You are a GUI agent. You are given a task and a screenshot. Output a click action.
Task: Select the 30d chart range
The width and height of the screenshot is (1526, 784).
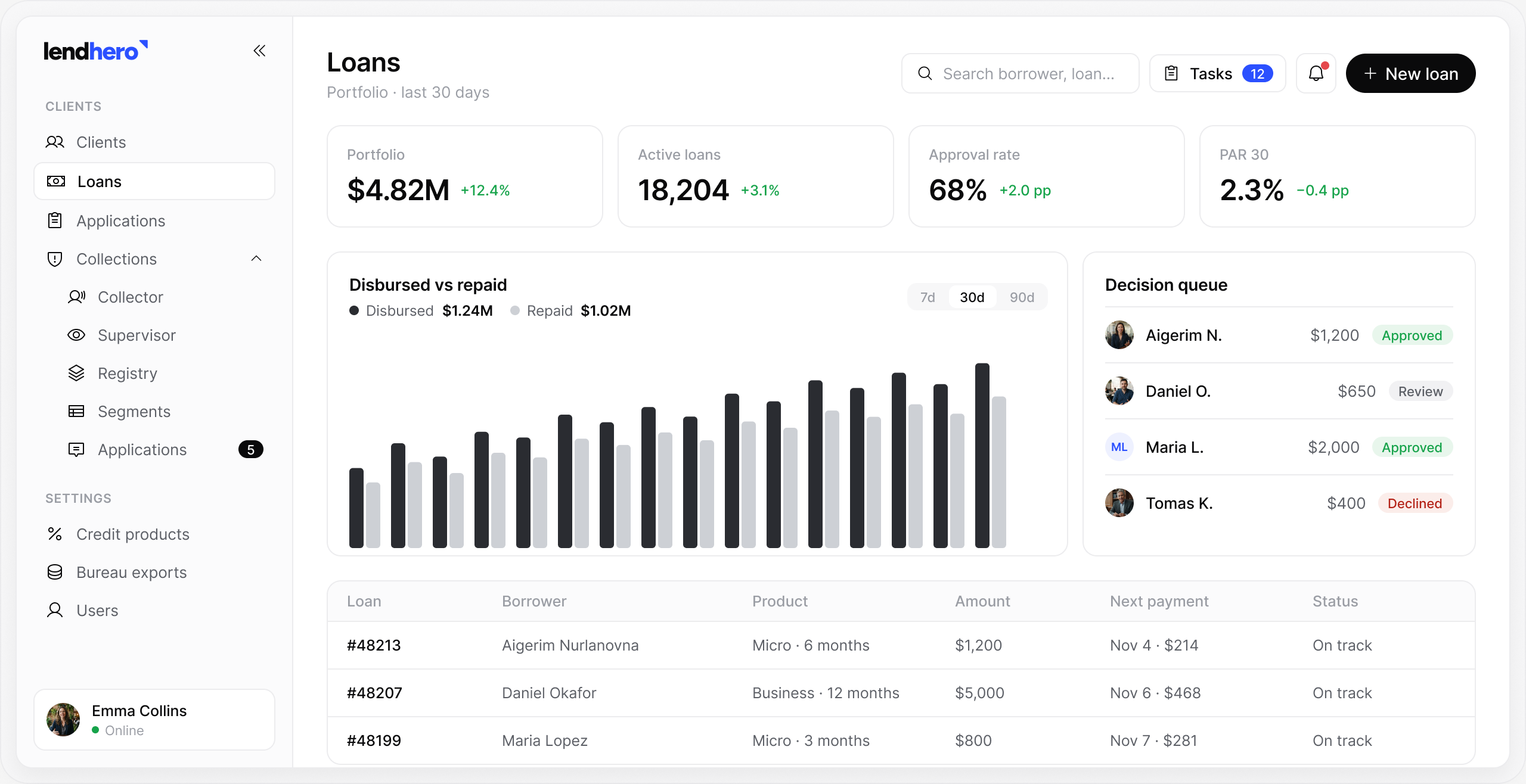click(x=972, y=297)
